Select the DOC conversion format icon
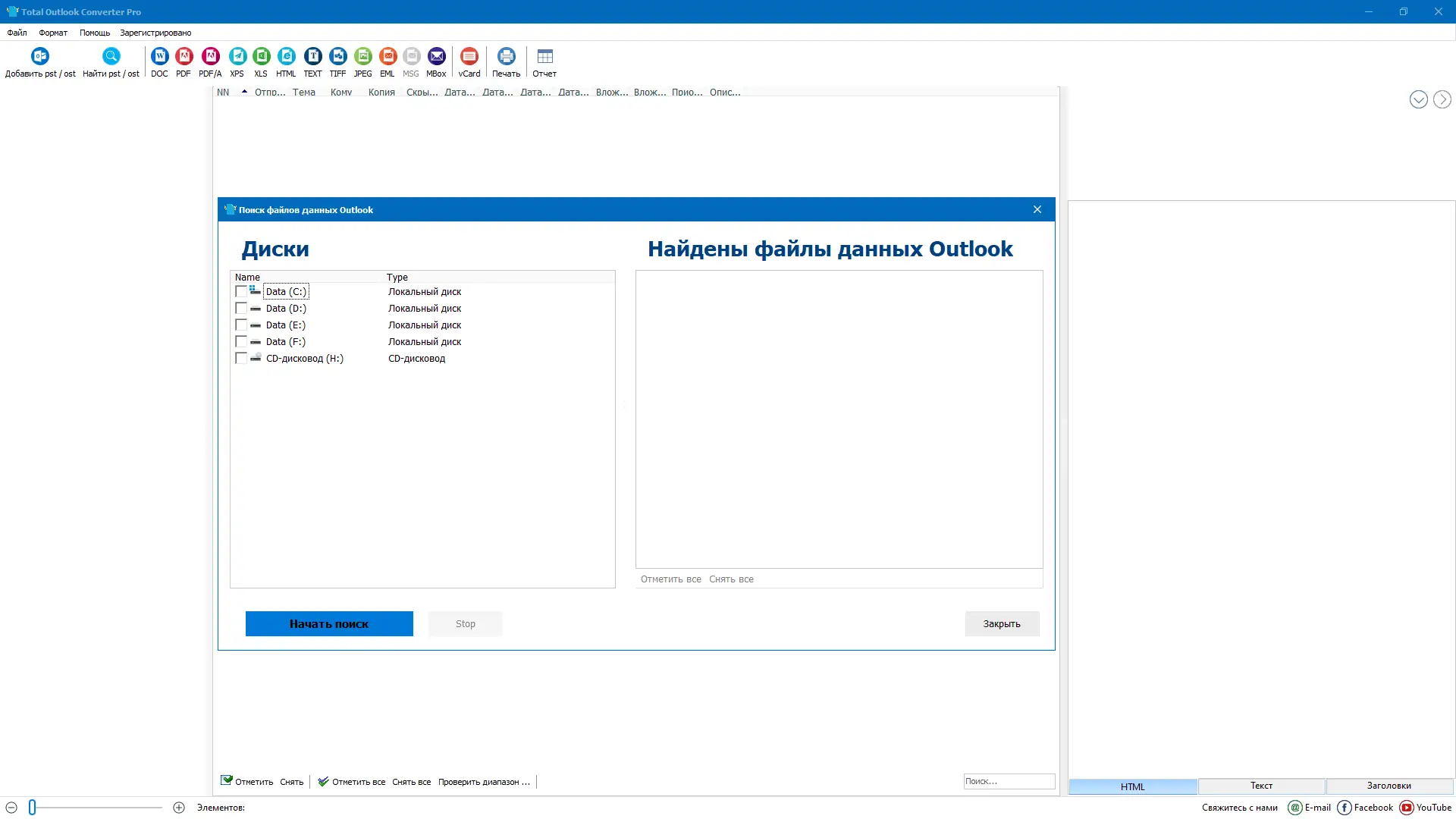Image resolution: width=1456 pixels, height=819 pixels. tap(159, 57)
